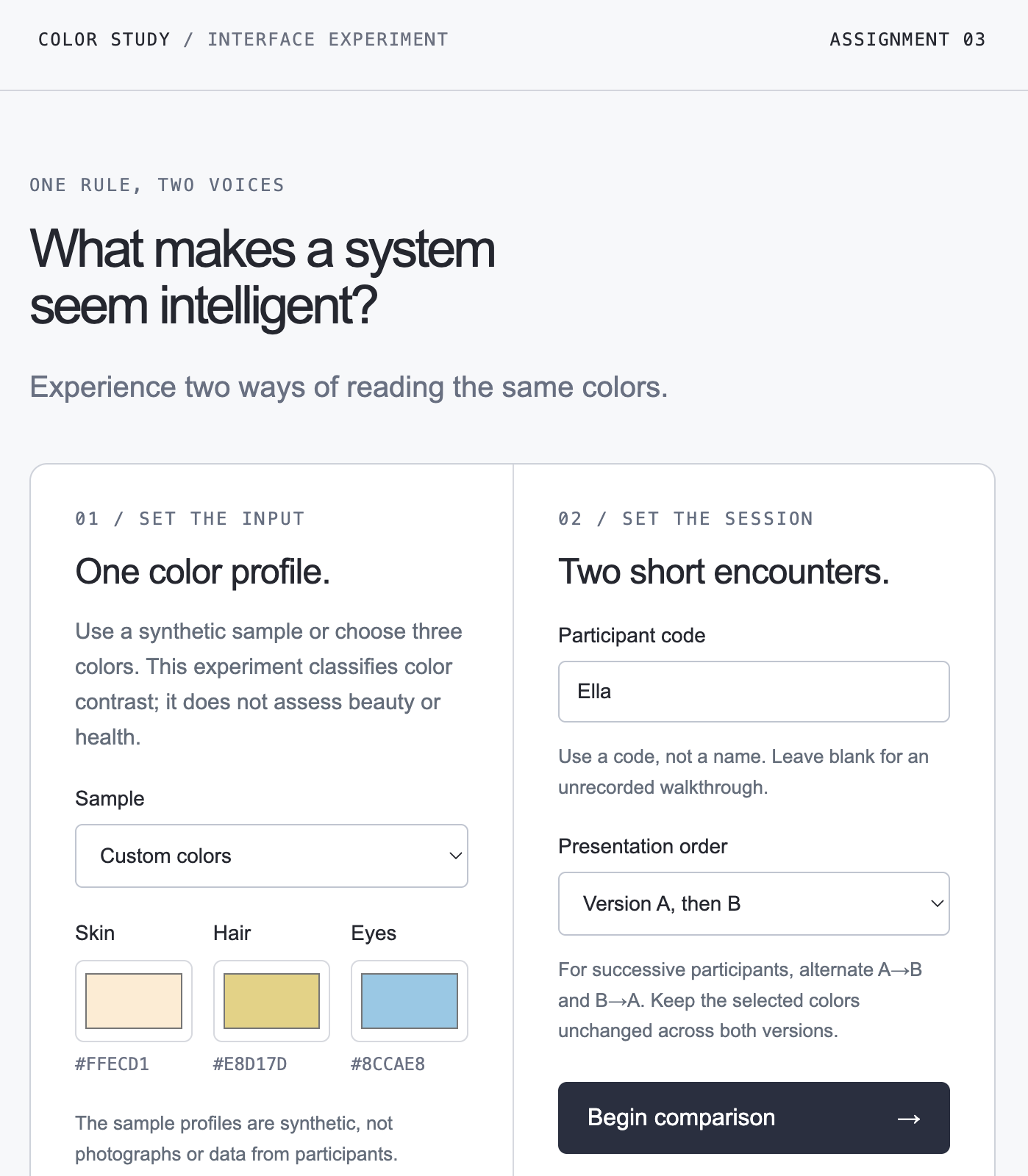
Task: Click the Presentation order label
Action: point(643,847)
